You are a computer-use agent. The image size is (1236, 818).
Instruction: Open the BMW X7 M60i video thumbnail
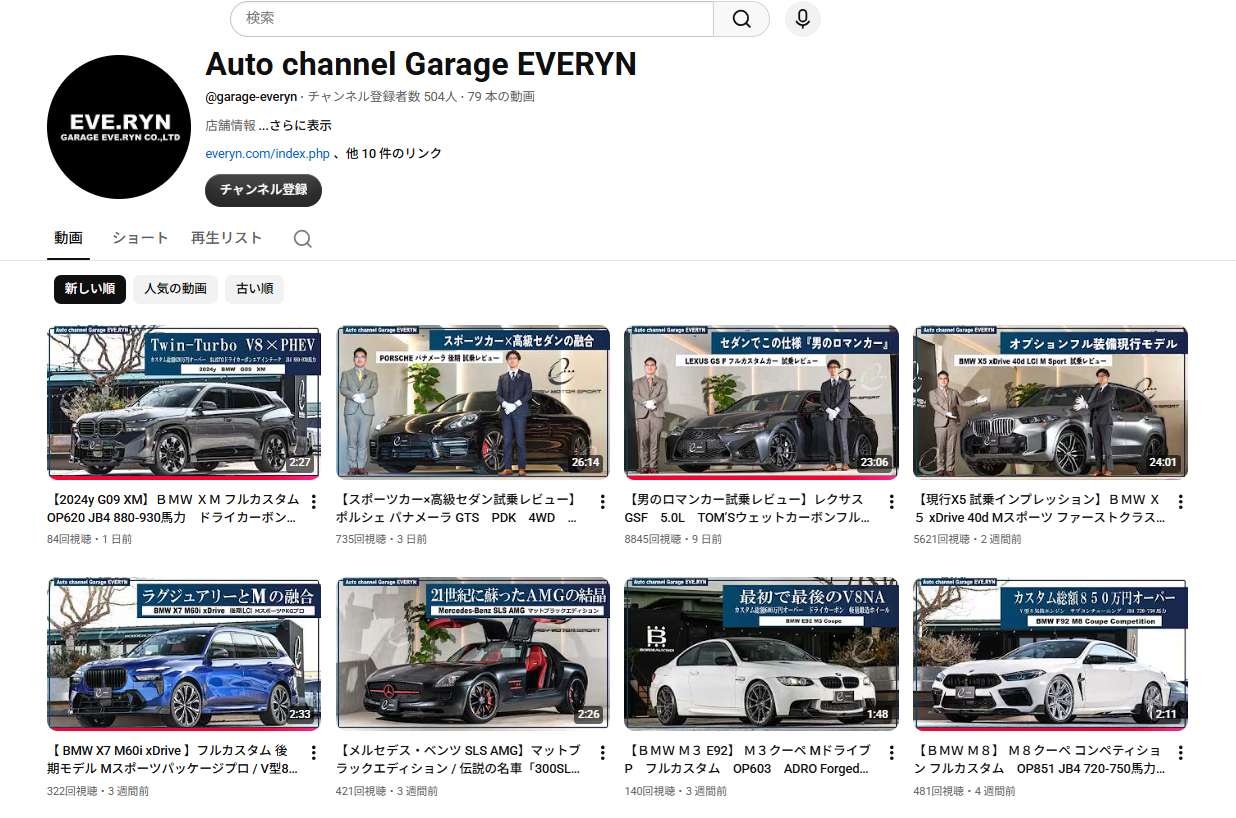tap(184, 654)
